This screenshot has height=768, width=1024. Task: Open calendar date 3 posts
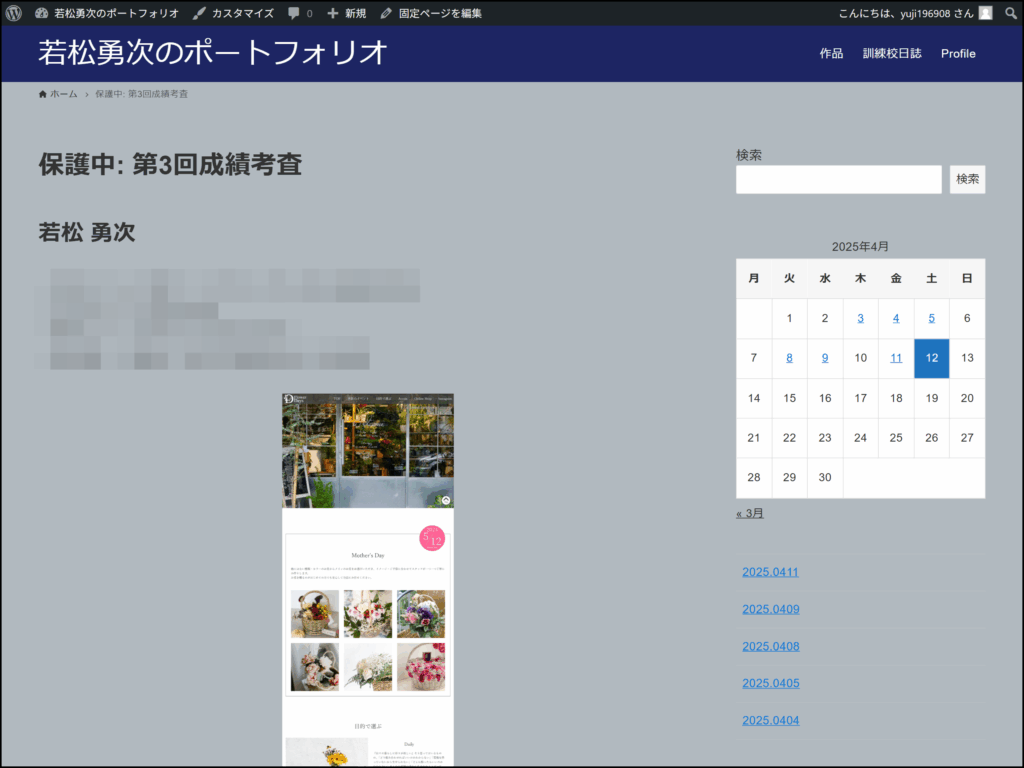[x=860, y=318]
